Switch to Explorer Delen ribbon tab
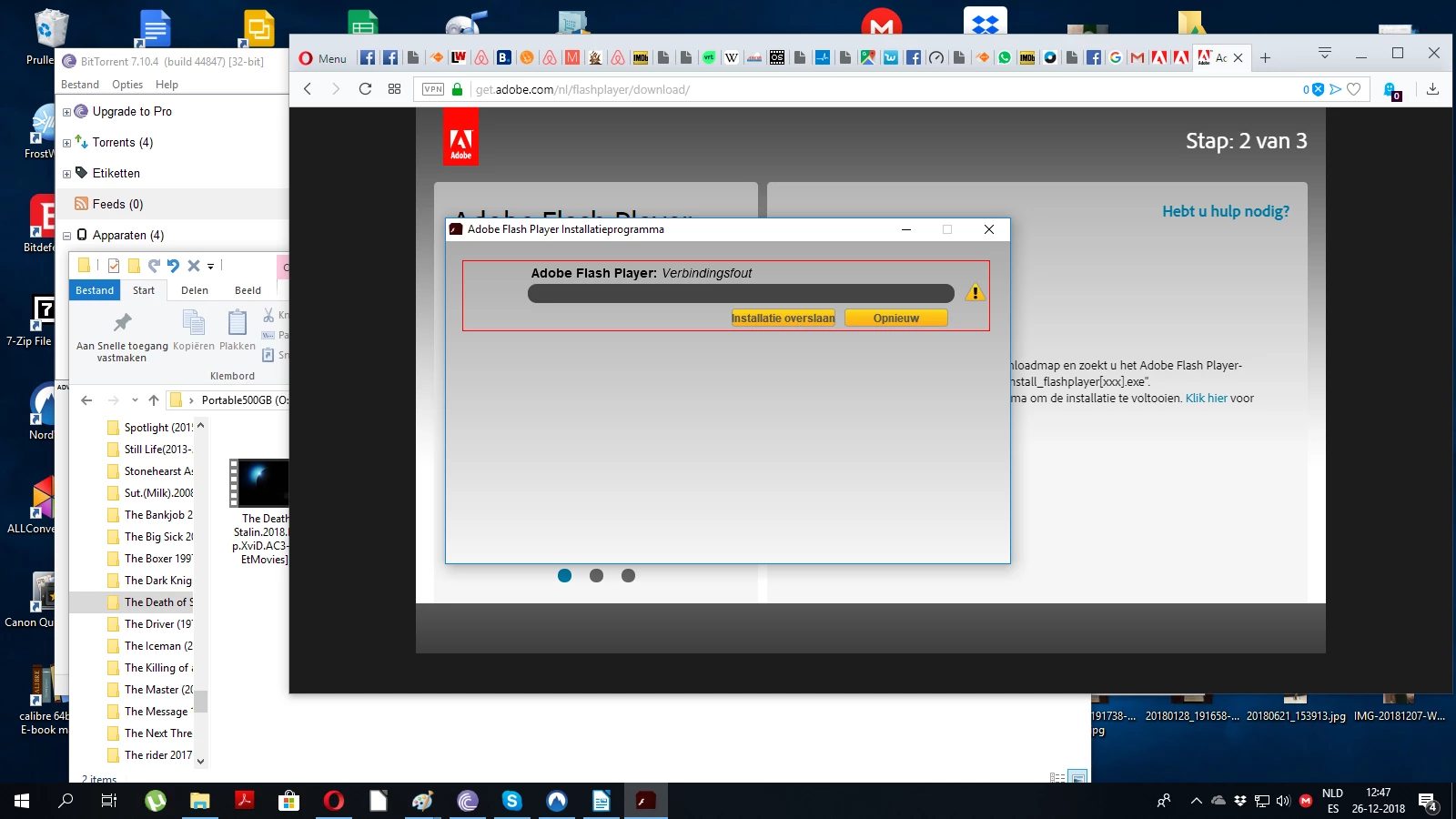This screenshot has height=819, width=1456. (x=195, y=290)
